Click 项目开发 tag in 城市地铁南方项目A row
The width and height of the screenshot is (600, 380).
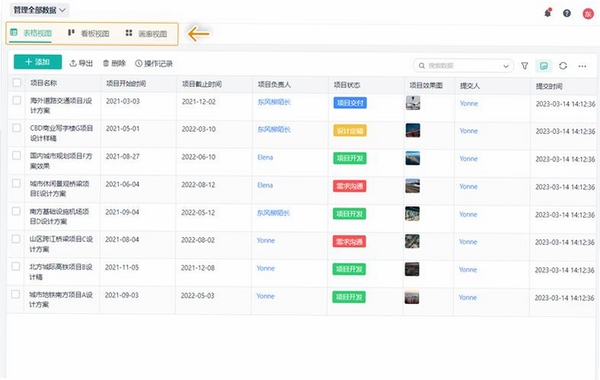[x=349, y=297]
